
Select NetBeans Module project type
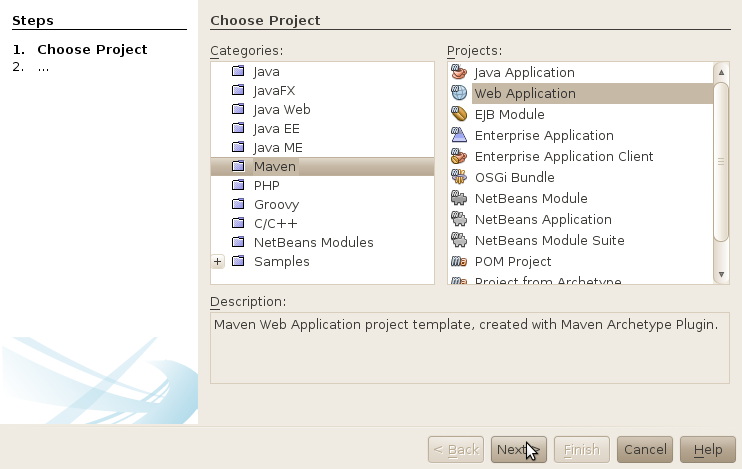pos(531,198)
